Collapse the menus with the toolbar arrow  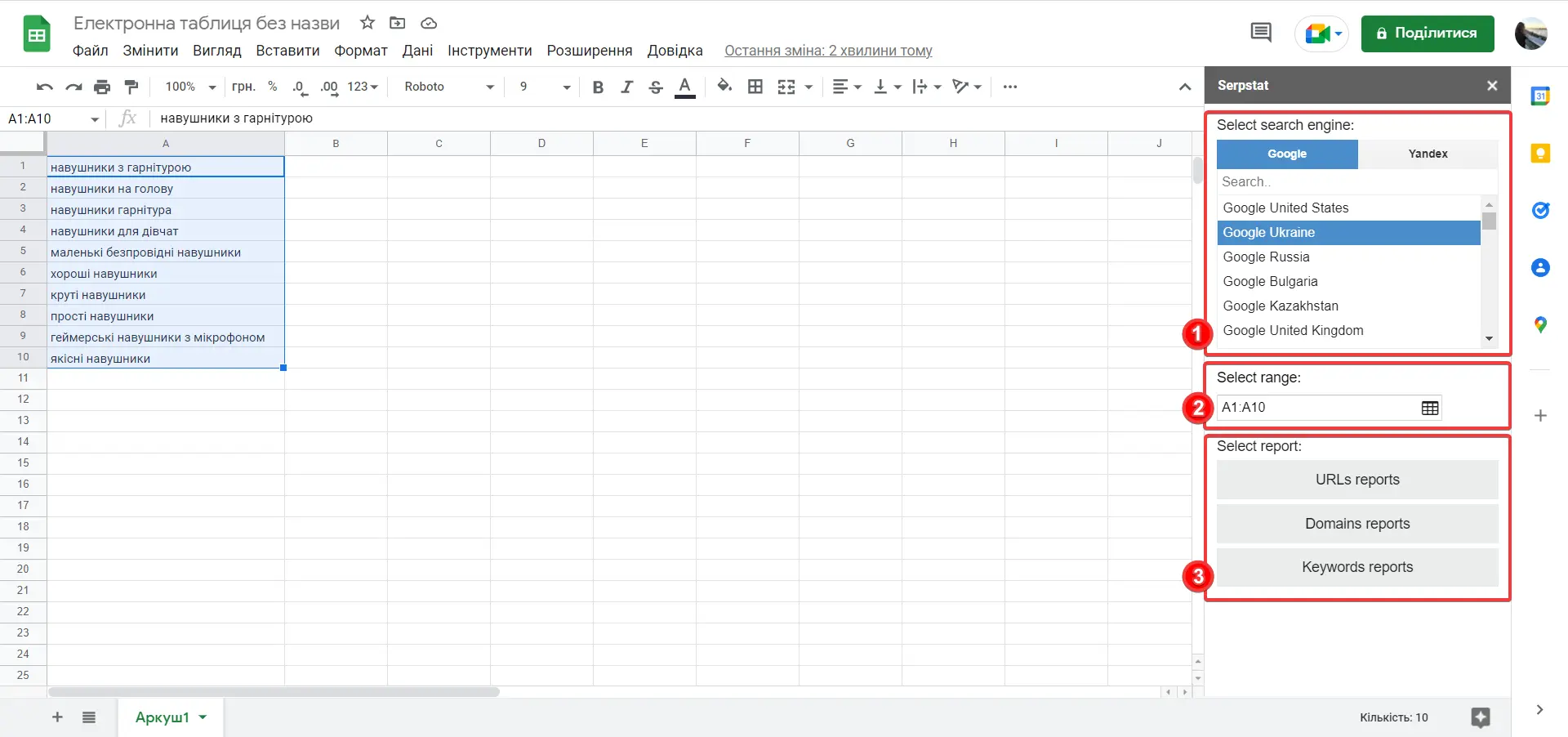[x=1185, y=87]
